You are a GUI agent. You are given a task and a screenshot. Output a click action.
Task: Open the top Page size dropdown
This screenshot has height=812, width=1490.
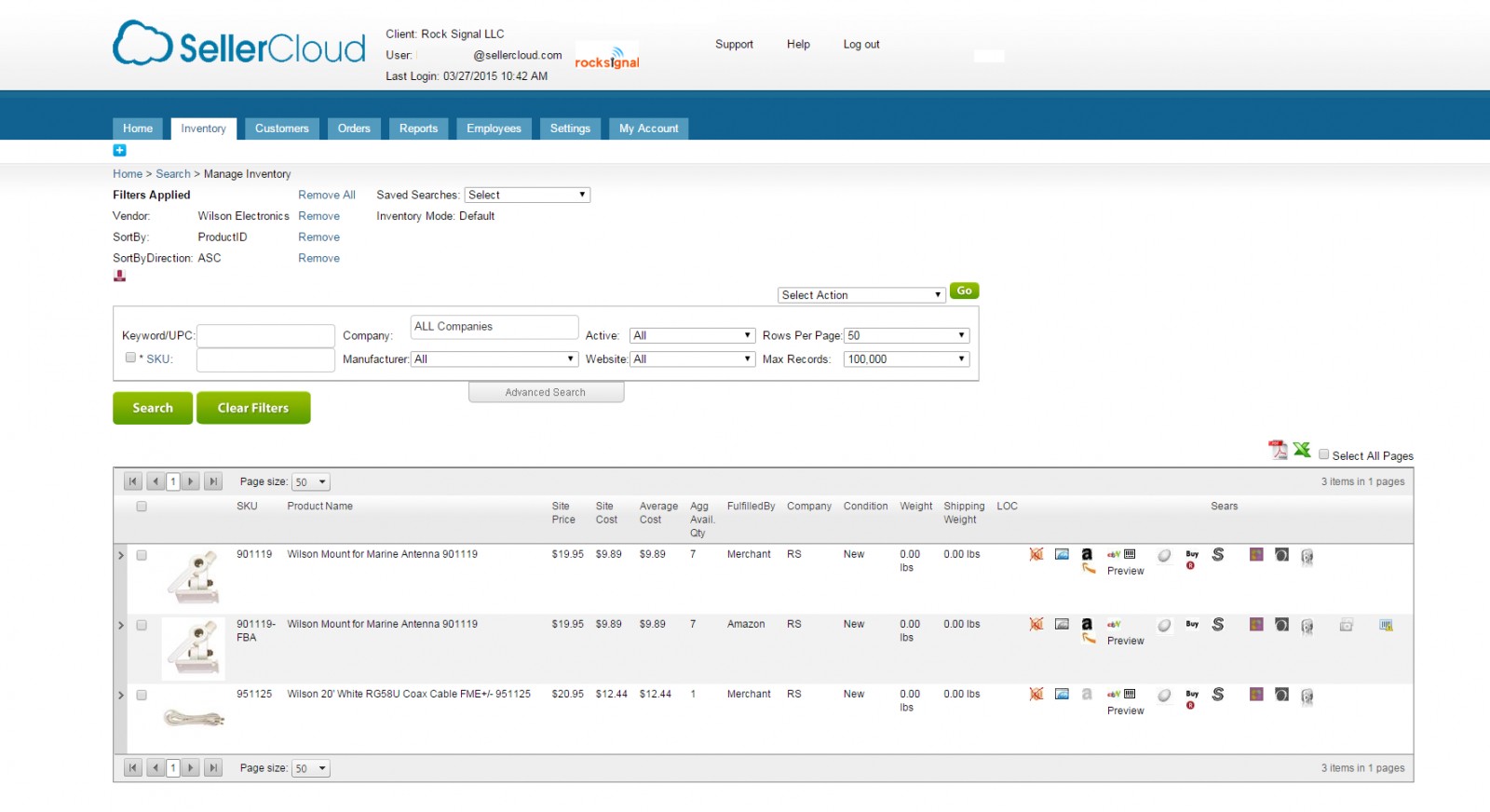click(311, 481)
